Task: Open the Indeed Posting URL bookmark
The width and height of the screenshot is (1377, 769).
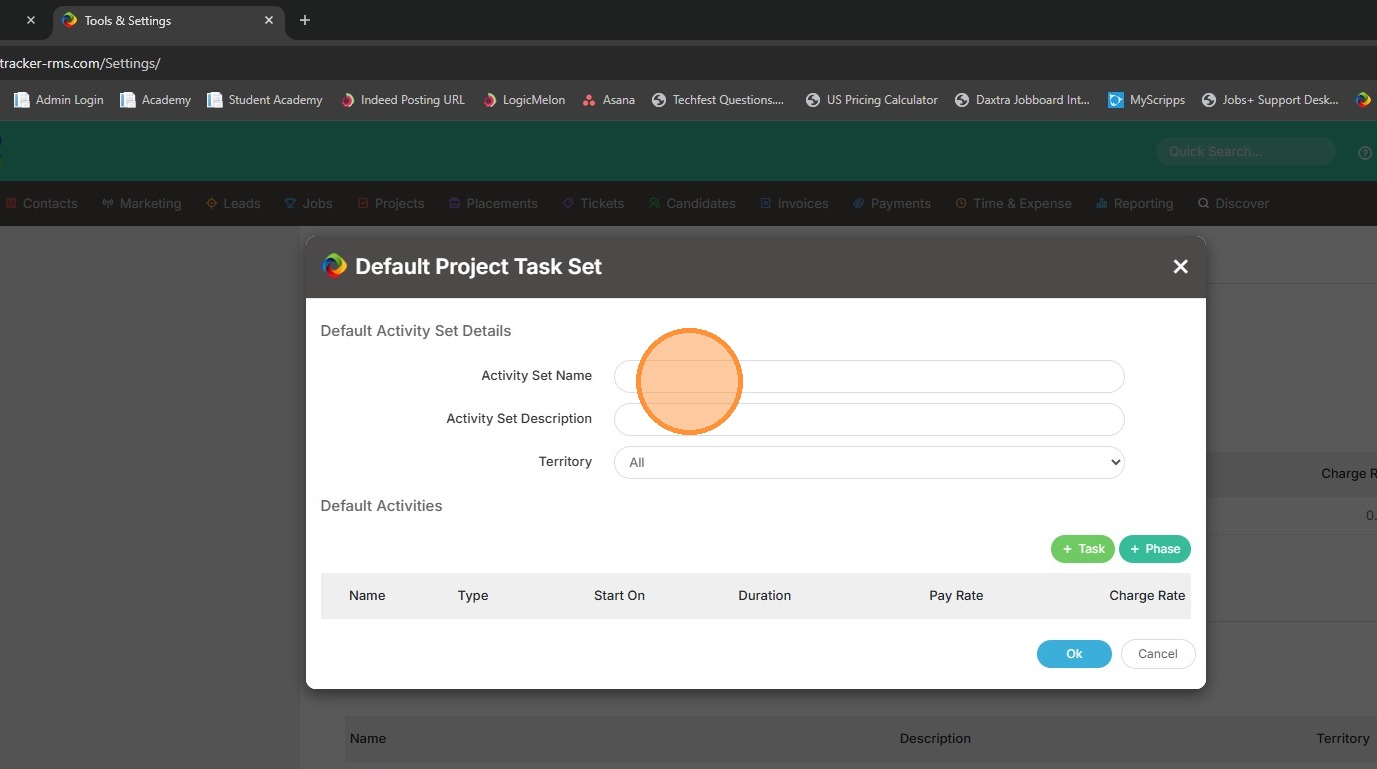Action: 403,100
